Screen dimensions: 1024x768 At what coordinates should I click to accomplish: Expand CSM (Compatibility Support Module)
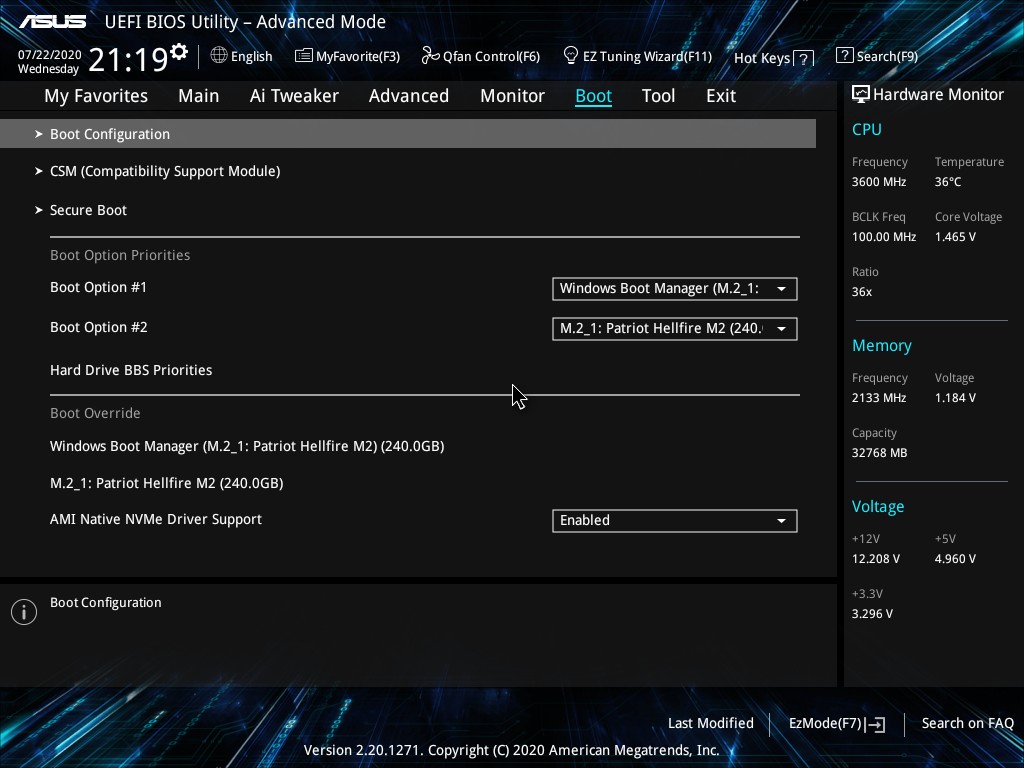(165, 171)
